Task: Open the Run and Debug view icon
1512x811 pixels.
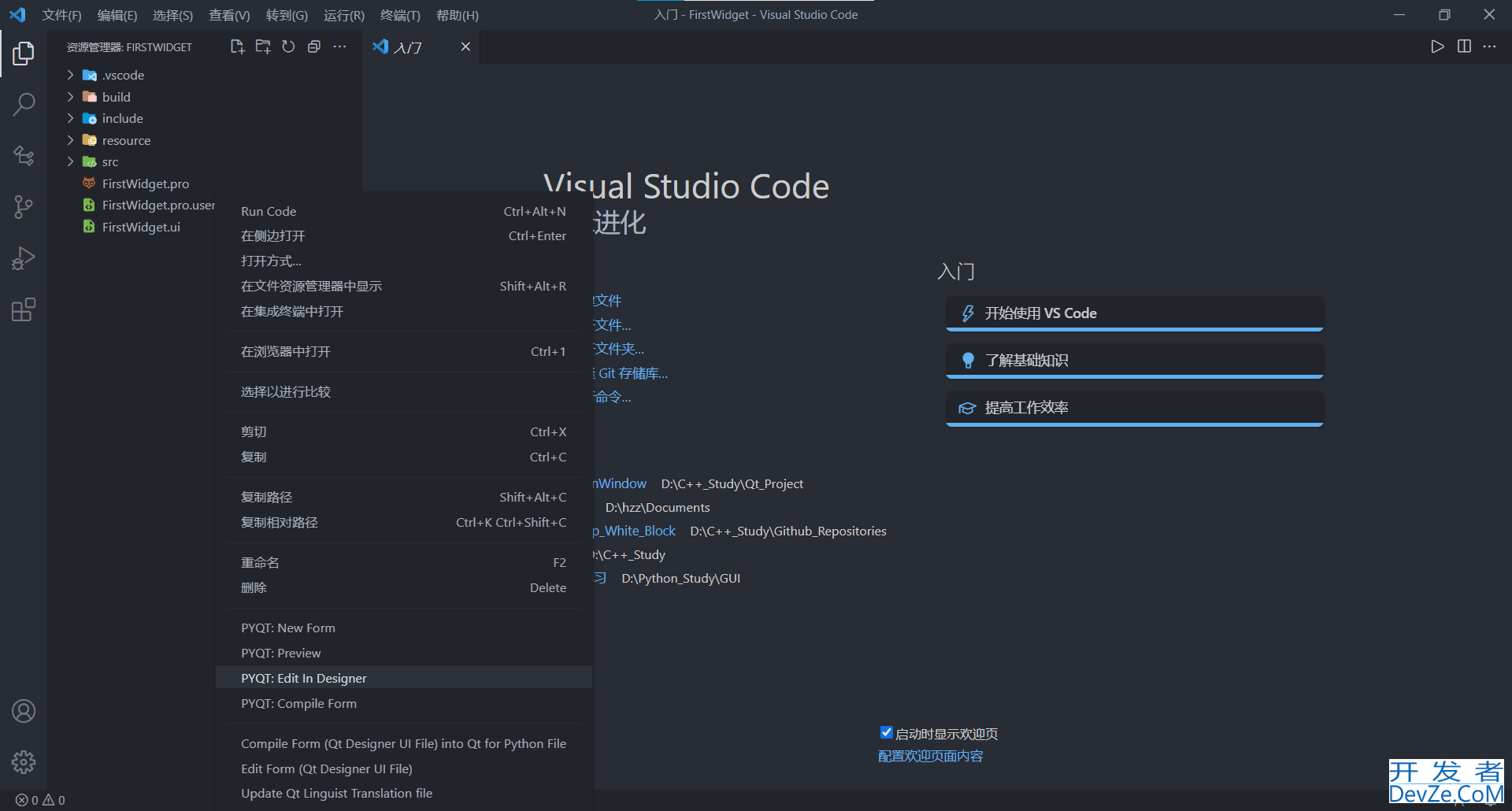Action: click(x=24, y=258)
